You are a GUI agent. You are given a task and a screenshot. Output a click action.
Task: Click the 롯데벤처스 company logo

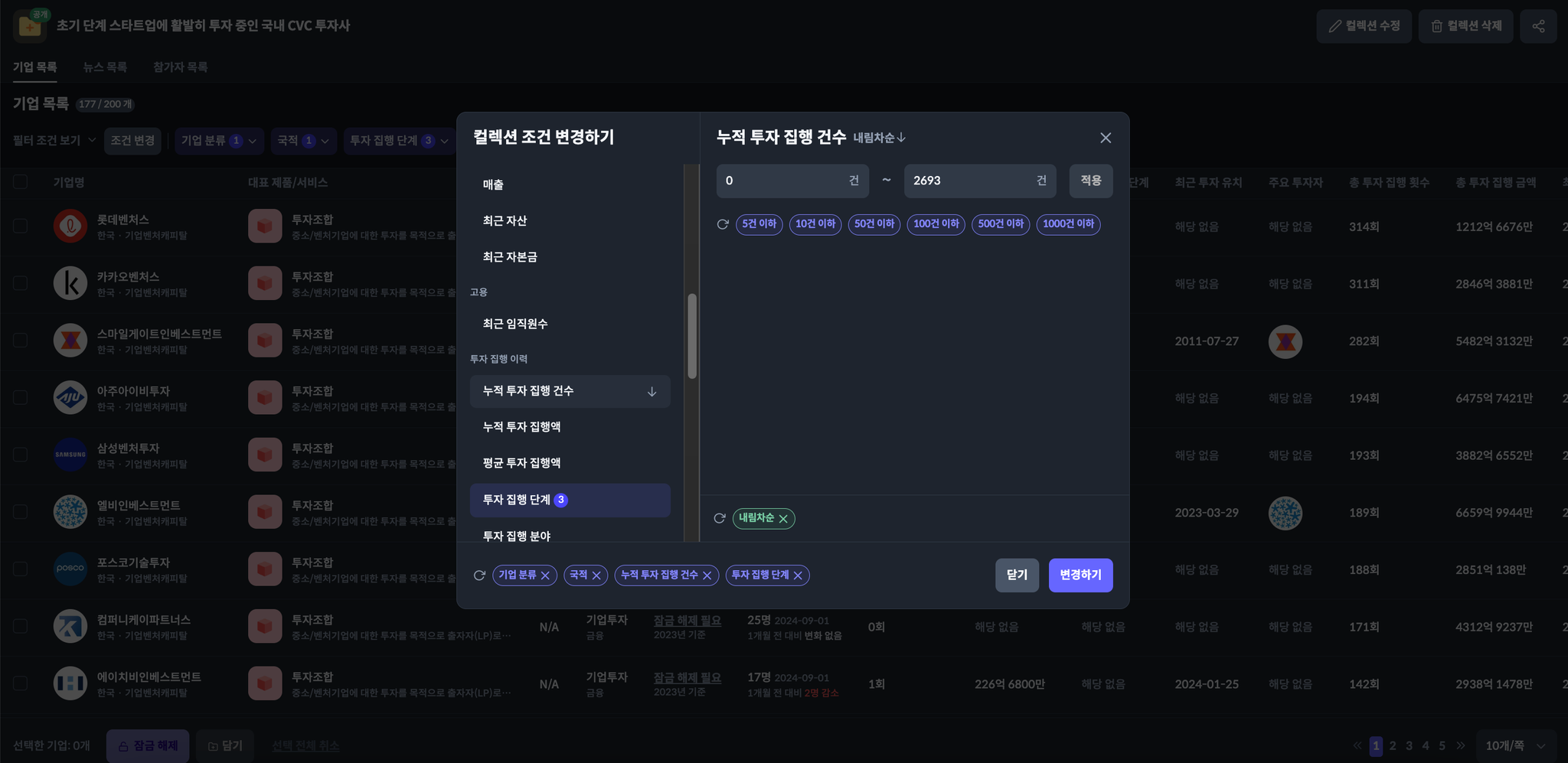click(x=70, y=227)
